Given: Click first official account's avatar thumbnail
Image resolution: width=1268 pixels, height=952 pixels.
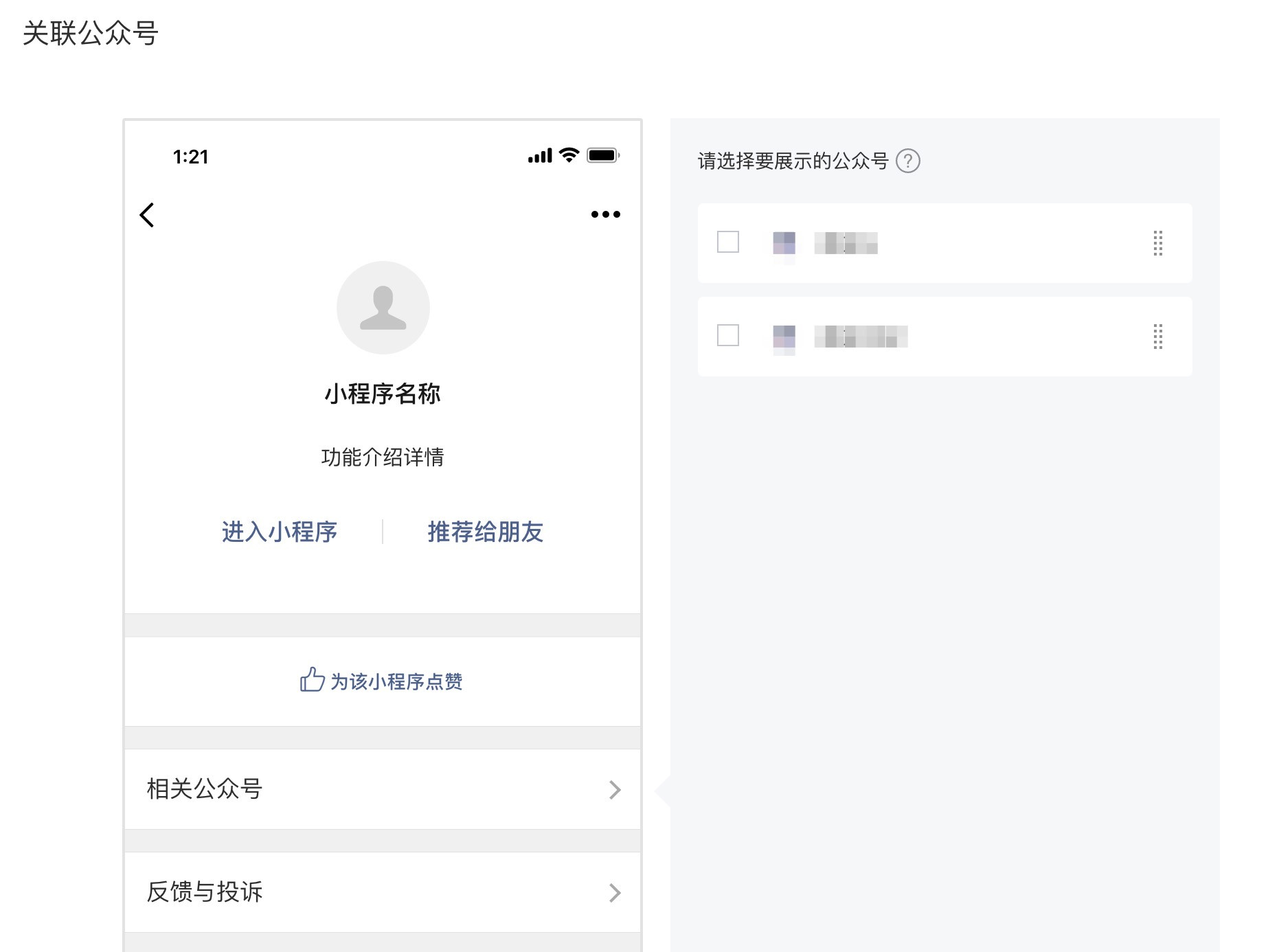Looking at the screenshot, I should pos(784,243).
